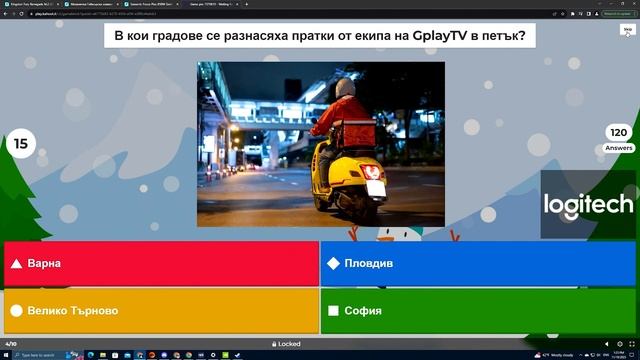Open File Explorer from the taskbar
Image resolution: width=640 pixels, height=360 pixels.
(103, 355)
